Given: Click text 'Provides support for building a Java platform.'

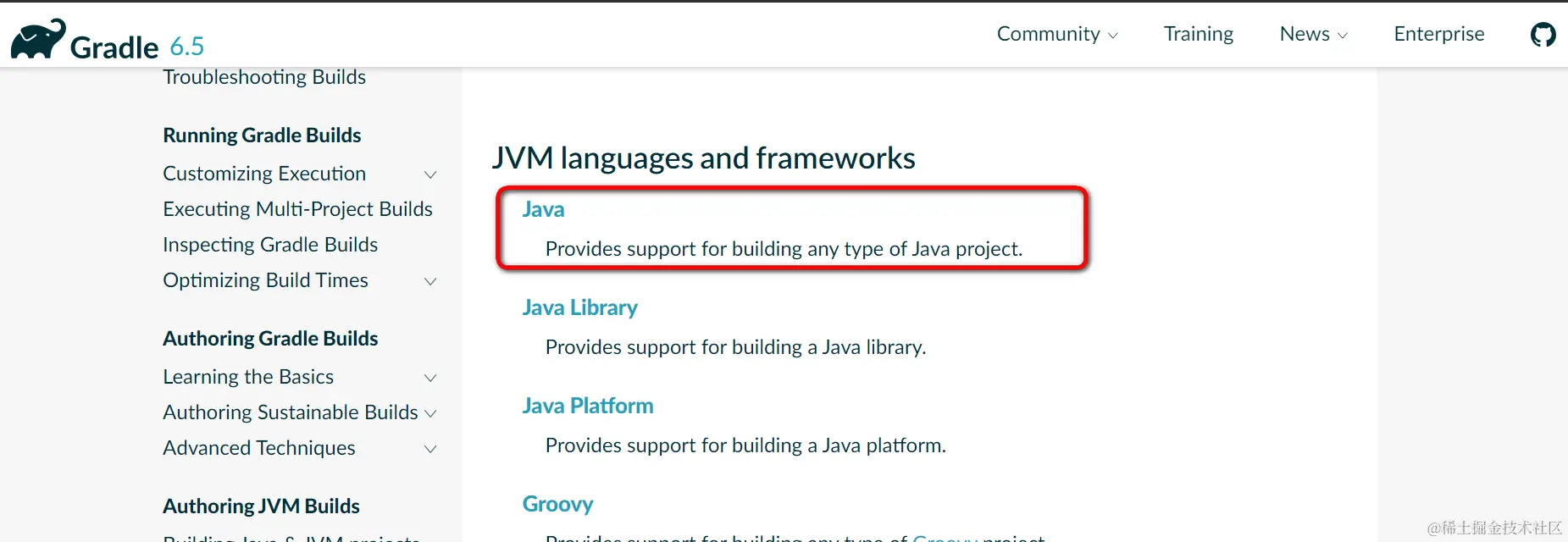Looking at the screenshot, I should [745, 445].
